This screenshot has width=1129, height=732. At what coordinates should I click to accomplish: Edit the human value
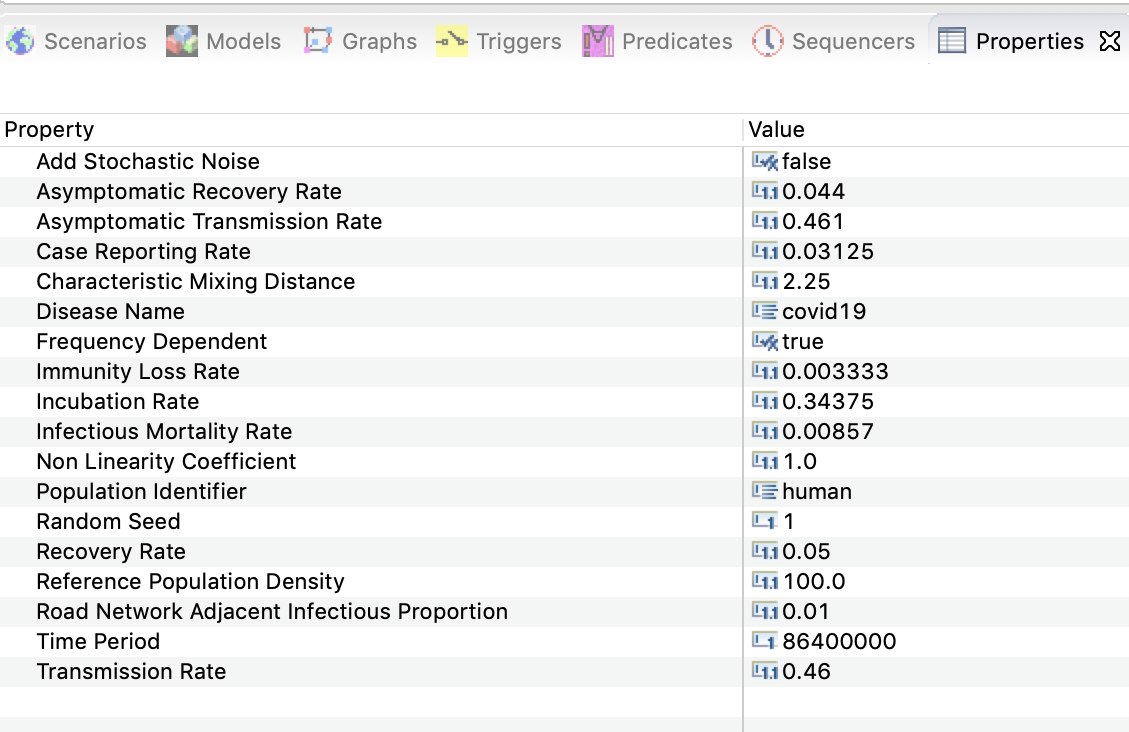tap(817, 492)
